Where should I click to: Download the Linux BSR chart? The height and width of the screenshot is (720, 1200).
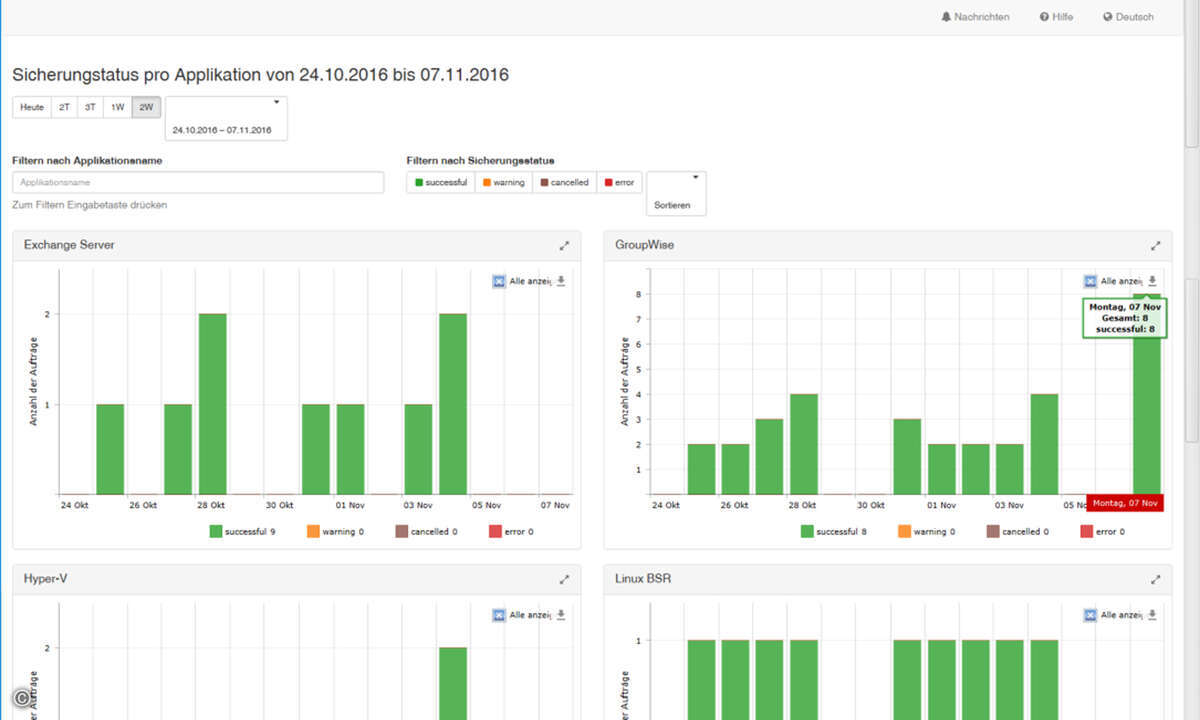[x=1153, y=615]
